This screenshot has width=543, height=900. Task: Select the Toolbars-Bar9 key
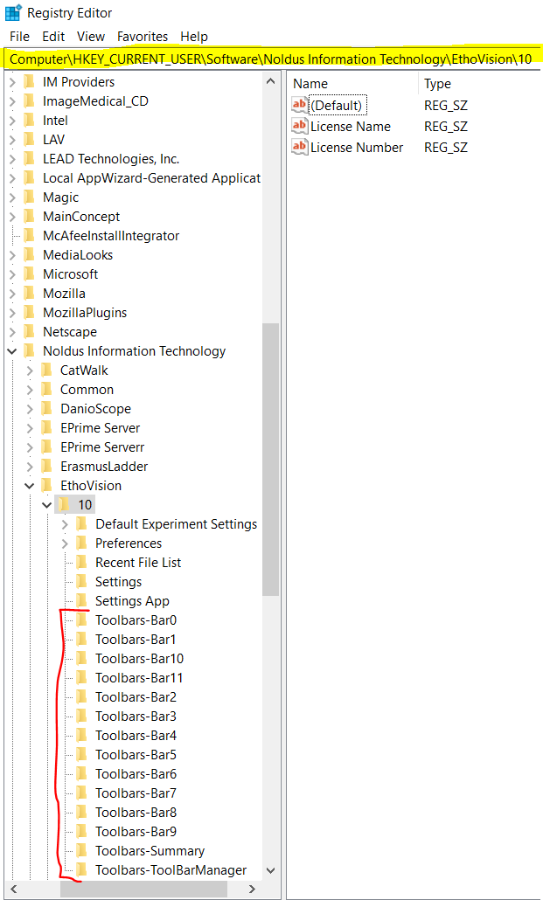[136, 832]
